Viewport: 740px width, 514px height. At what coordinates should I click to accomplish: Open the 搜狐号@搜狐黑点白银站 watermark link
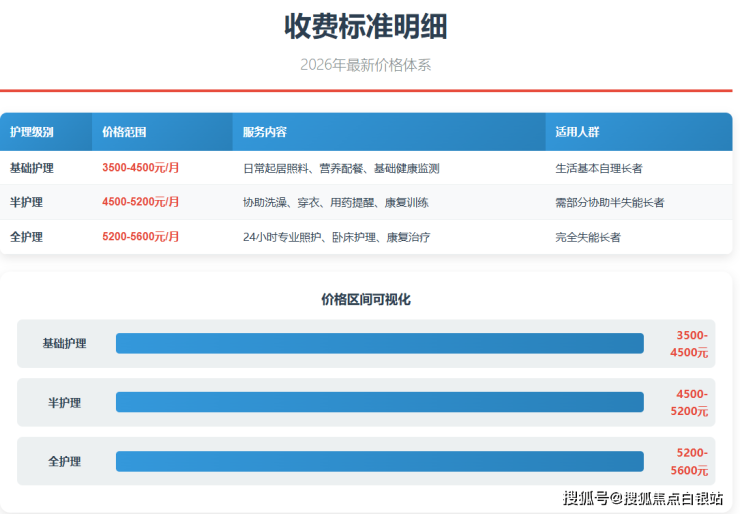[643, 498]
